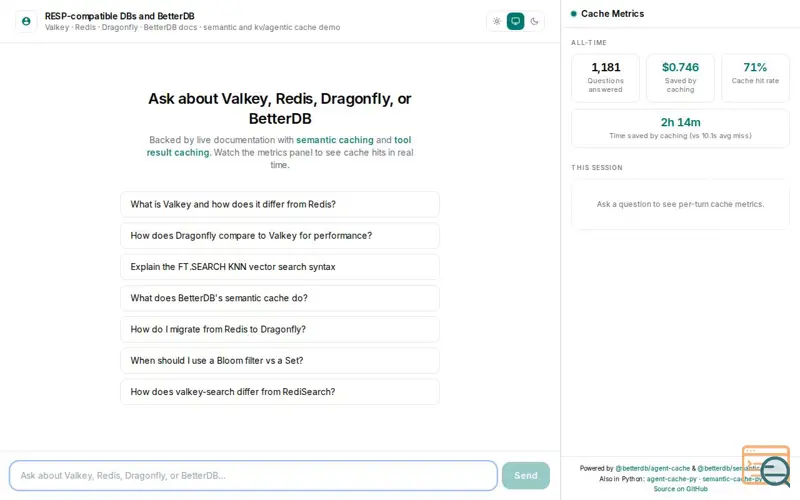Select BetterDB's semantic cache question
The height and width of the screenshot is (500, 800).
click(280, 298)
